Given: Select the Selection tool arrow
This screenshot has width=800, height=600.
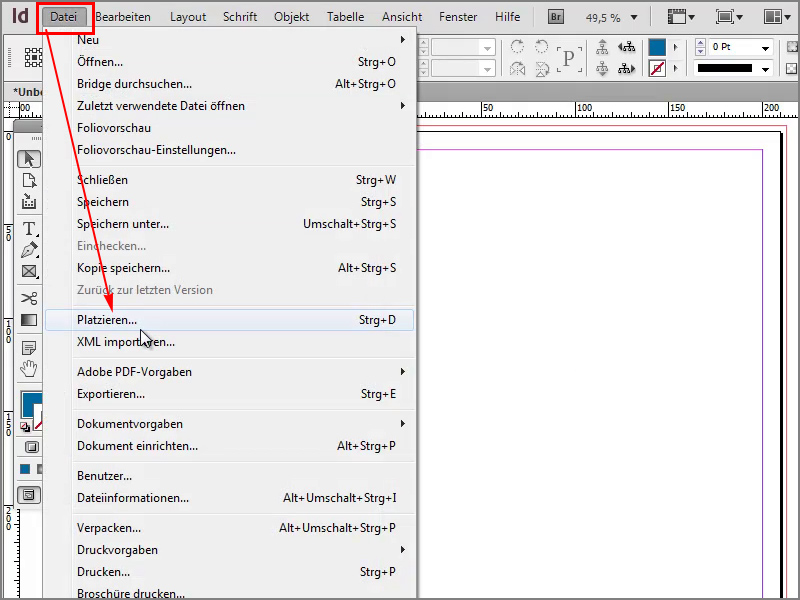Looking at the screenshot, I should click(x=28, y=159).
